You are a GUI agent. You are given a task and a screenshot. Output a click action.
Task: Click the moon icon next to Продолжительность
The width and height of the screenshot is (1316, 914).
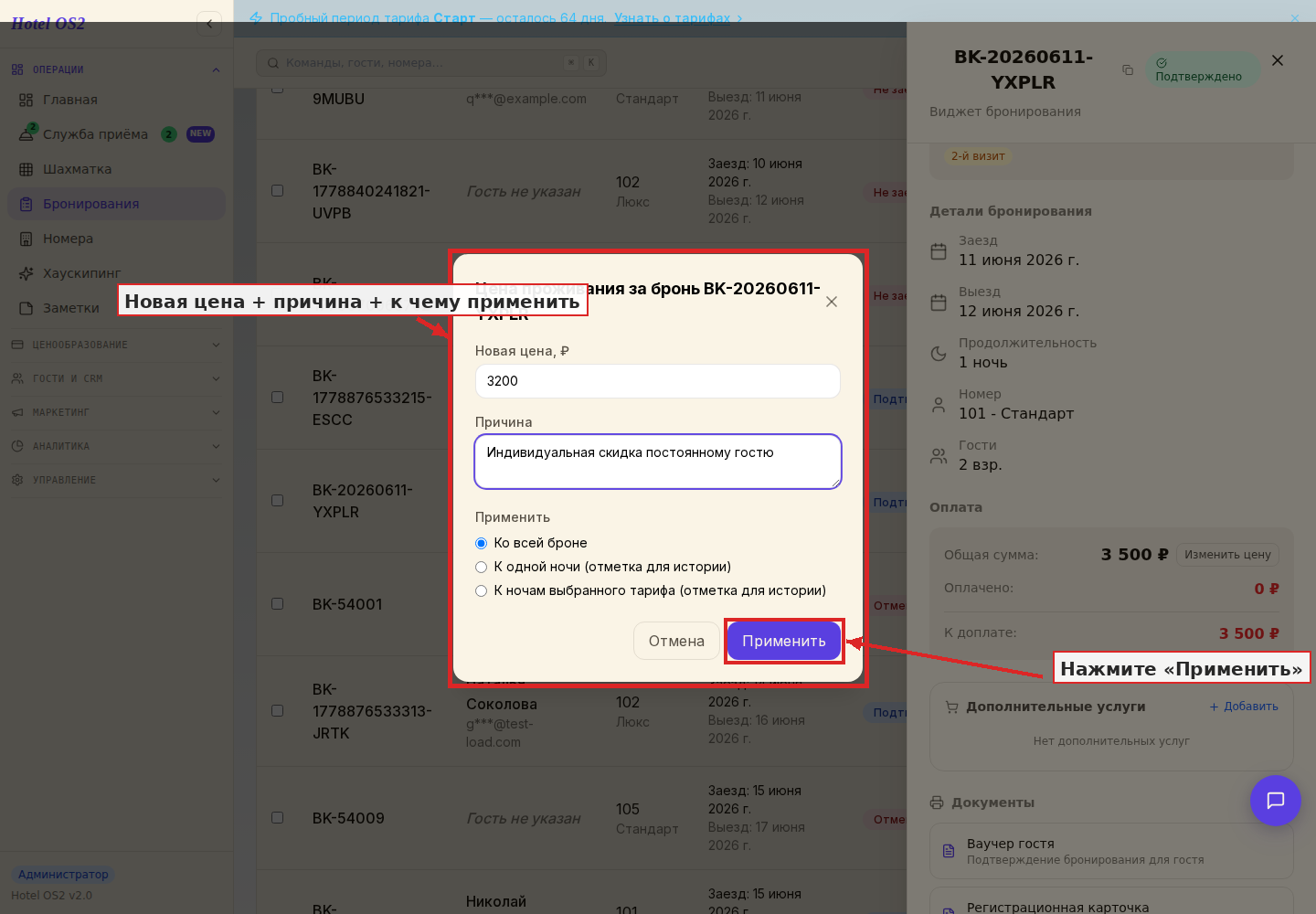[939, 354]
